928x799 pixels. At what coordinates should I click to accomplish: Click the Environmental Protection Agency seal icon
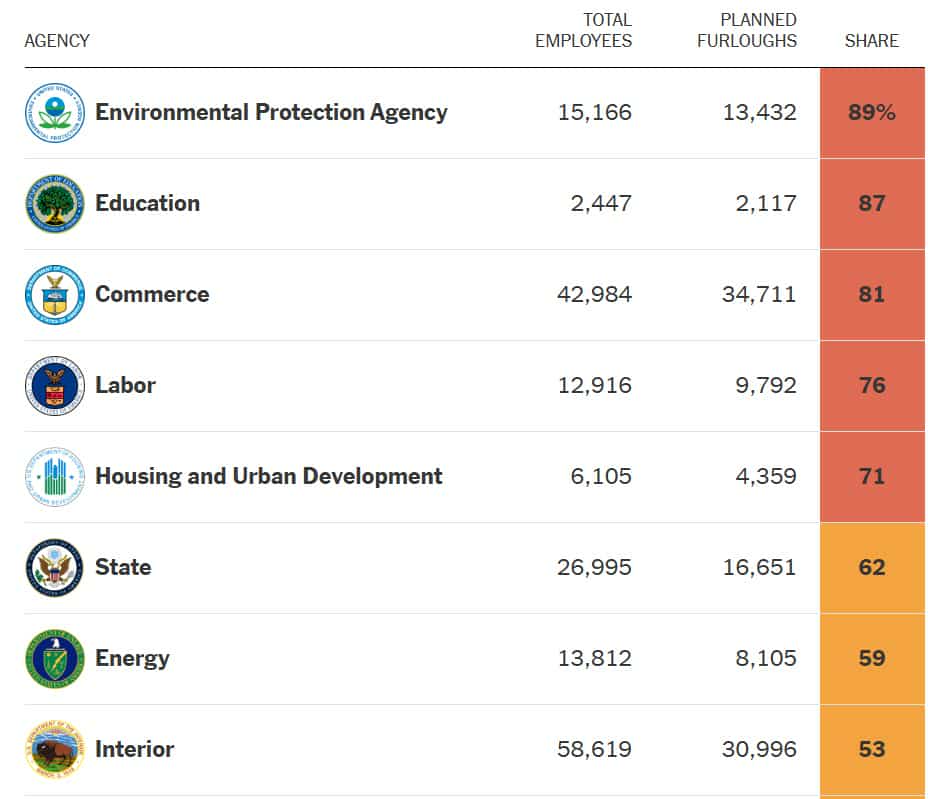pos(55,113)
